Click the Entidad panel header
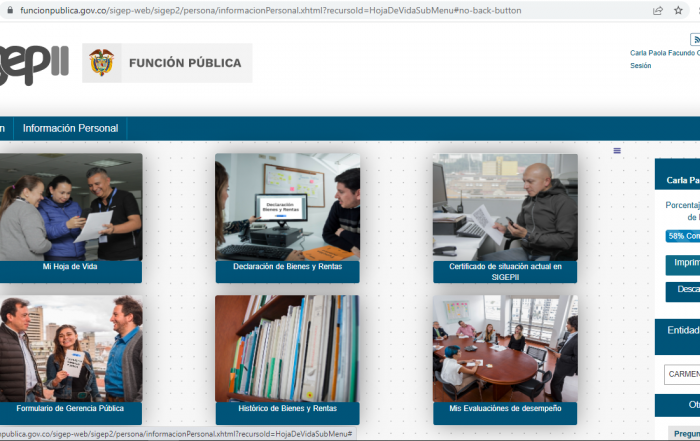This screenshot has height=441, width=700. coord(677,337)
